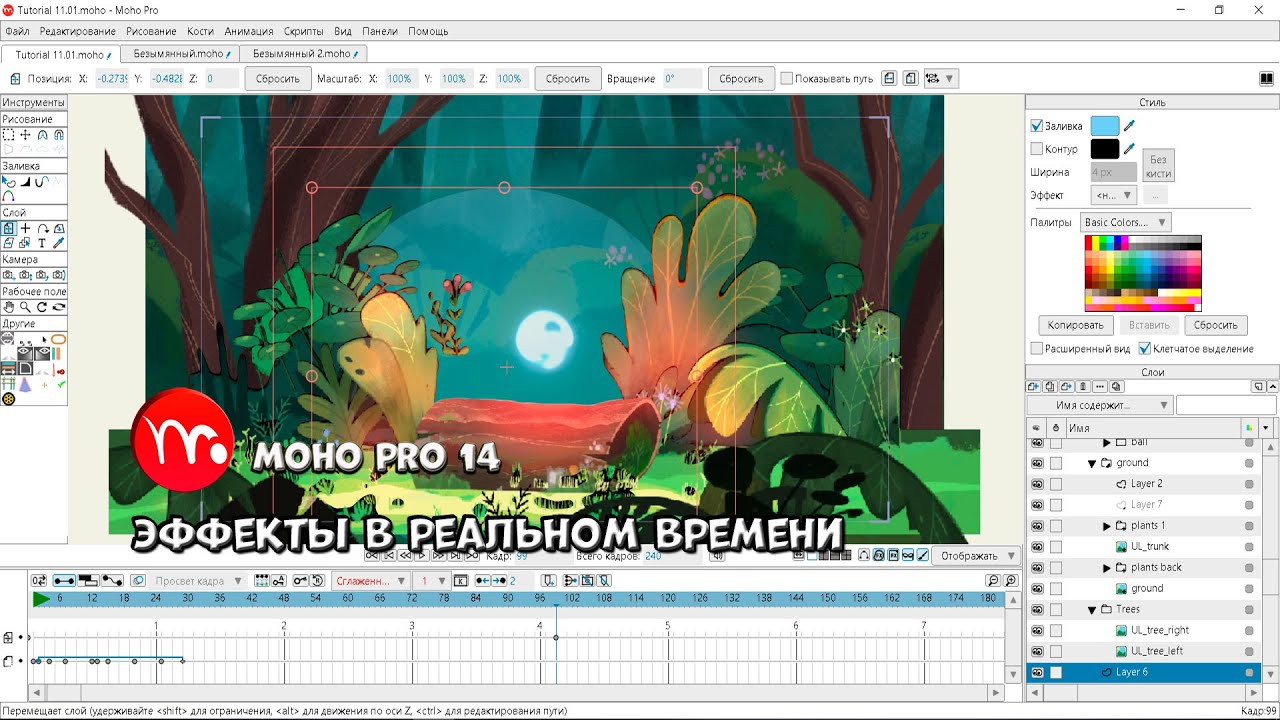
Task: Select the Magnet tool in drawing tools
Action: pyautogui.click(x=59, y=135)
